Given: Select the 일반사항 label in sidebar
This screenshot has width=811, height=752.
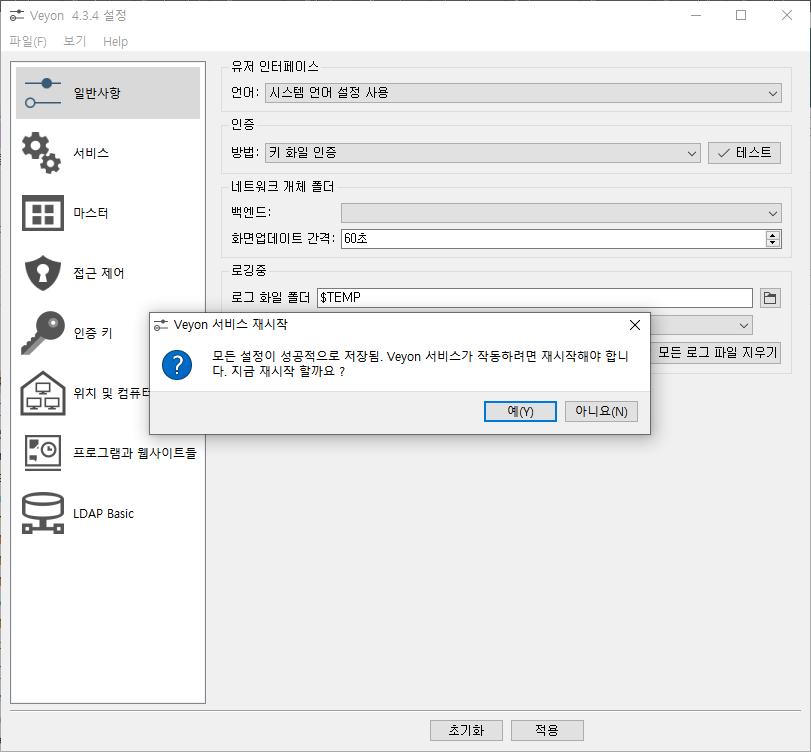Looking at the screenshot, I should (97, 93).
